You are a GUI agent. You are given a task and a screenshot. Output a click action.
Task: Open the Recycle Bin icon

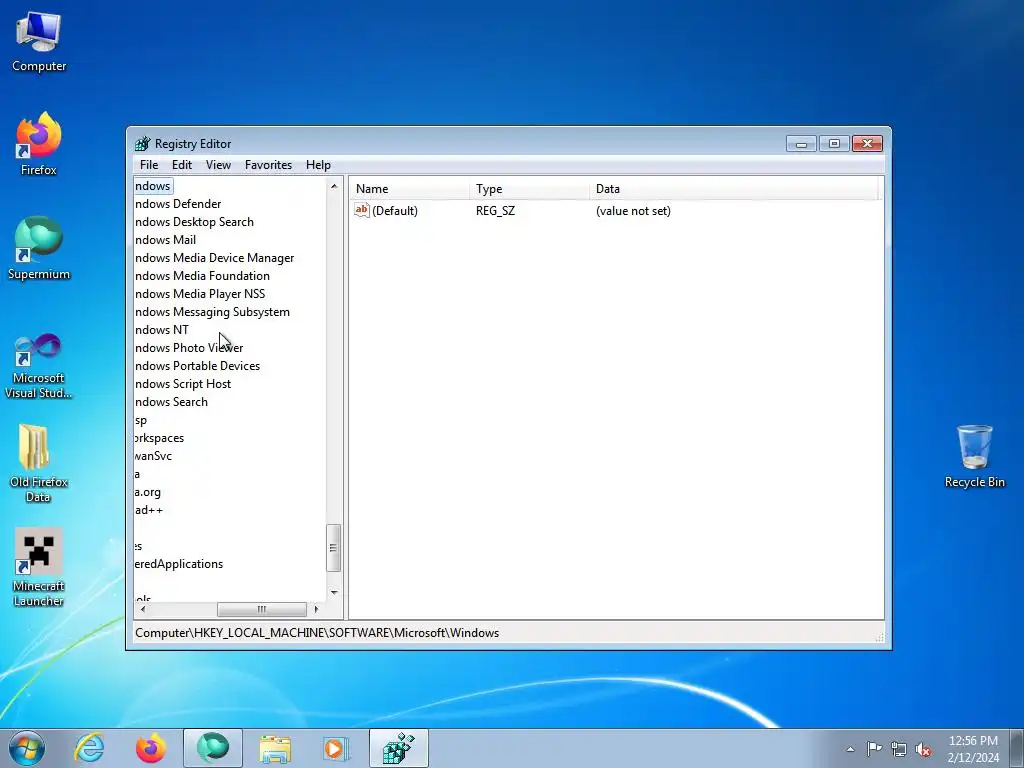974,456
